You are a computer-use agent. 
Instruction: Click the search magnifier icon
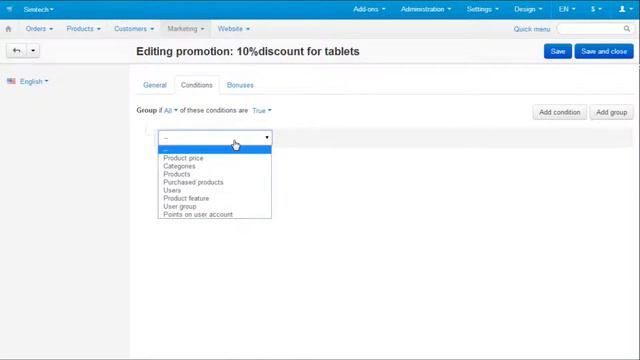tap(627, 29)
